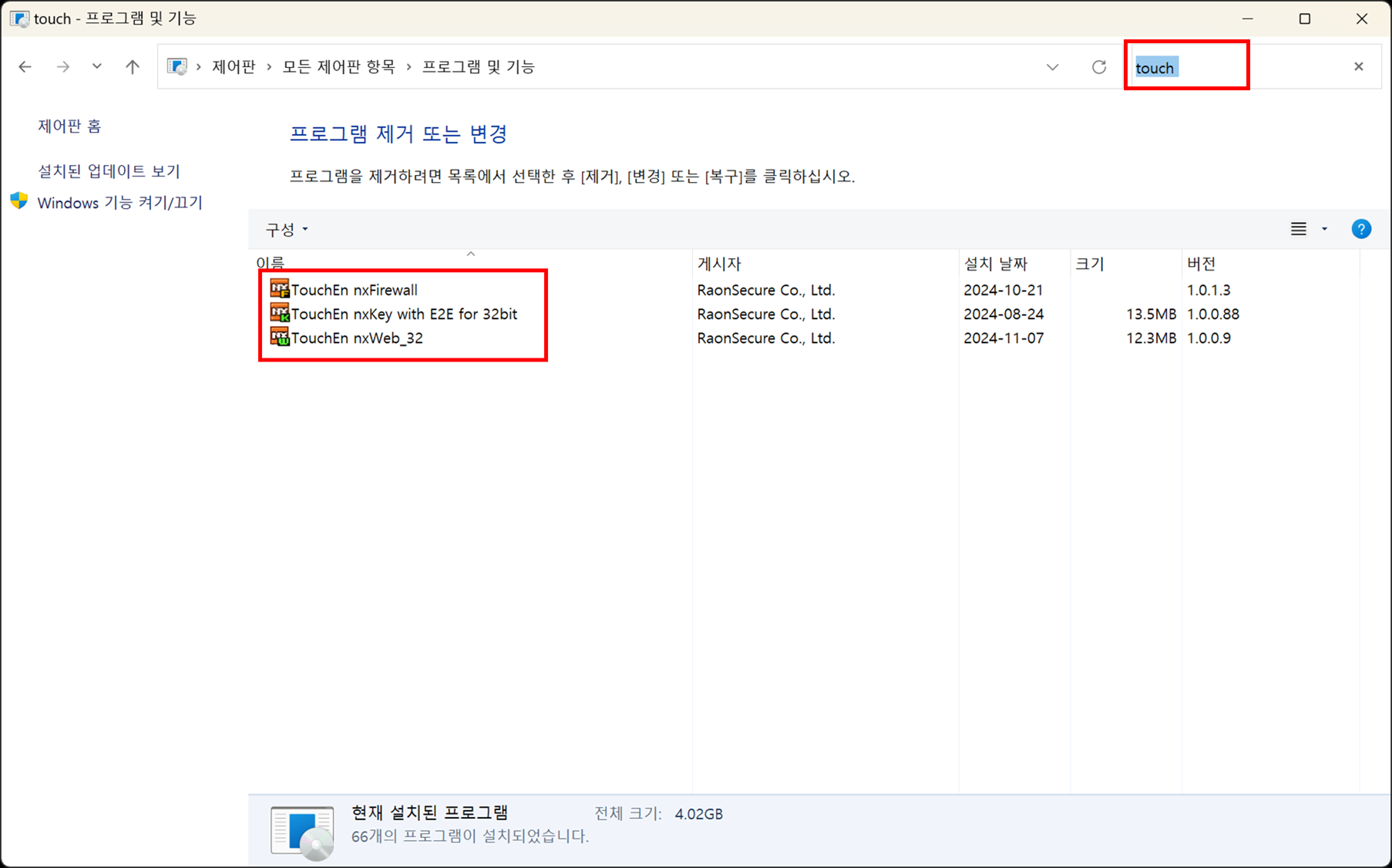This screenshot has height=868, width=1392.
Task: Select TouchEn nxFirewall program
Action: click(x=354, y=290)
